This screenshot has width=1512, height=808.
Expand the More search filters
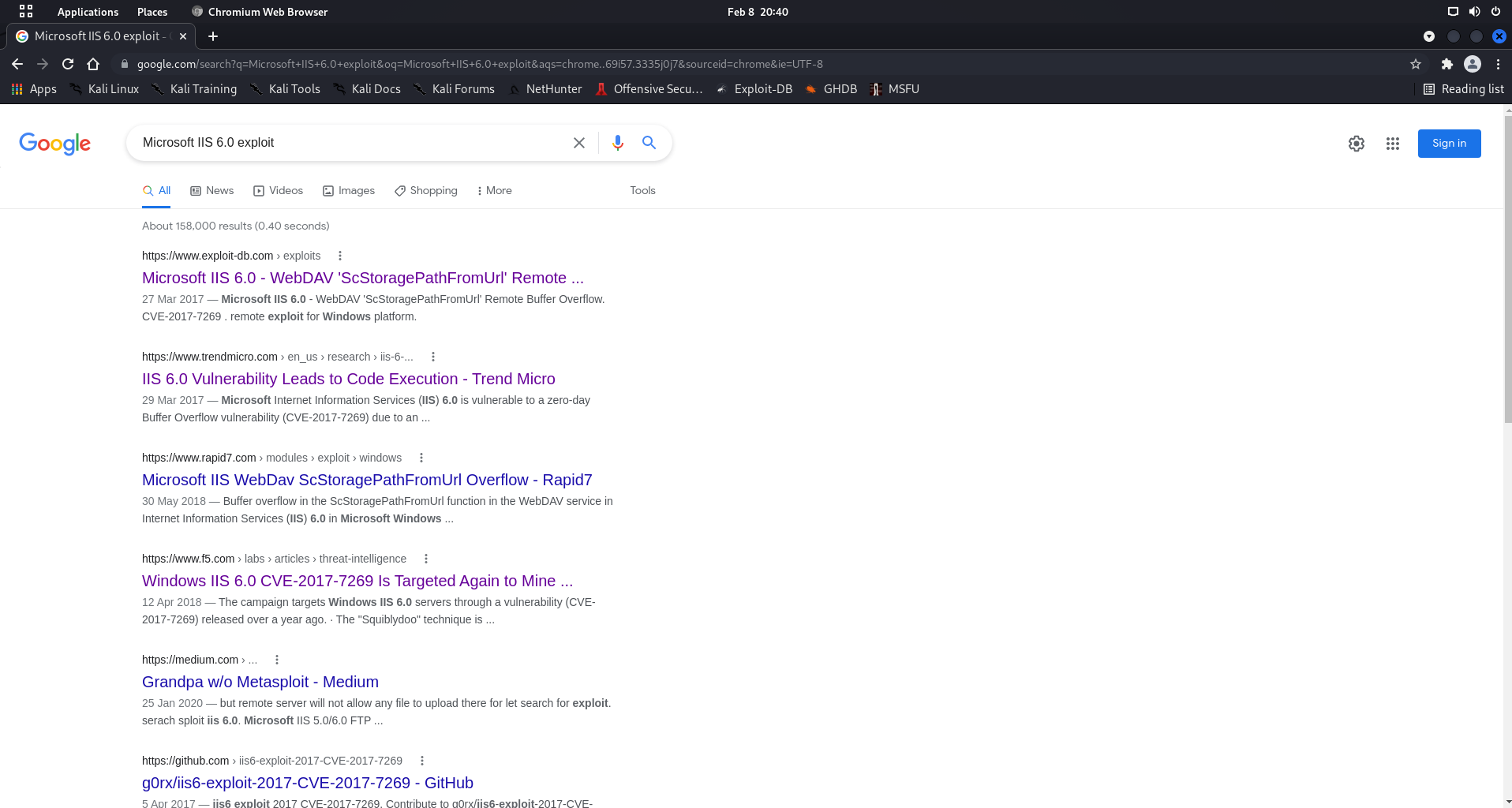point(494,191)
